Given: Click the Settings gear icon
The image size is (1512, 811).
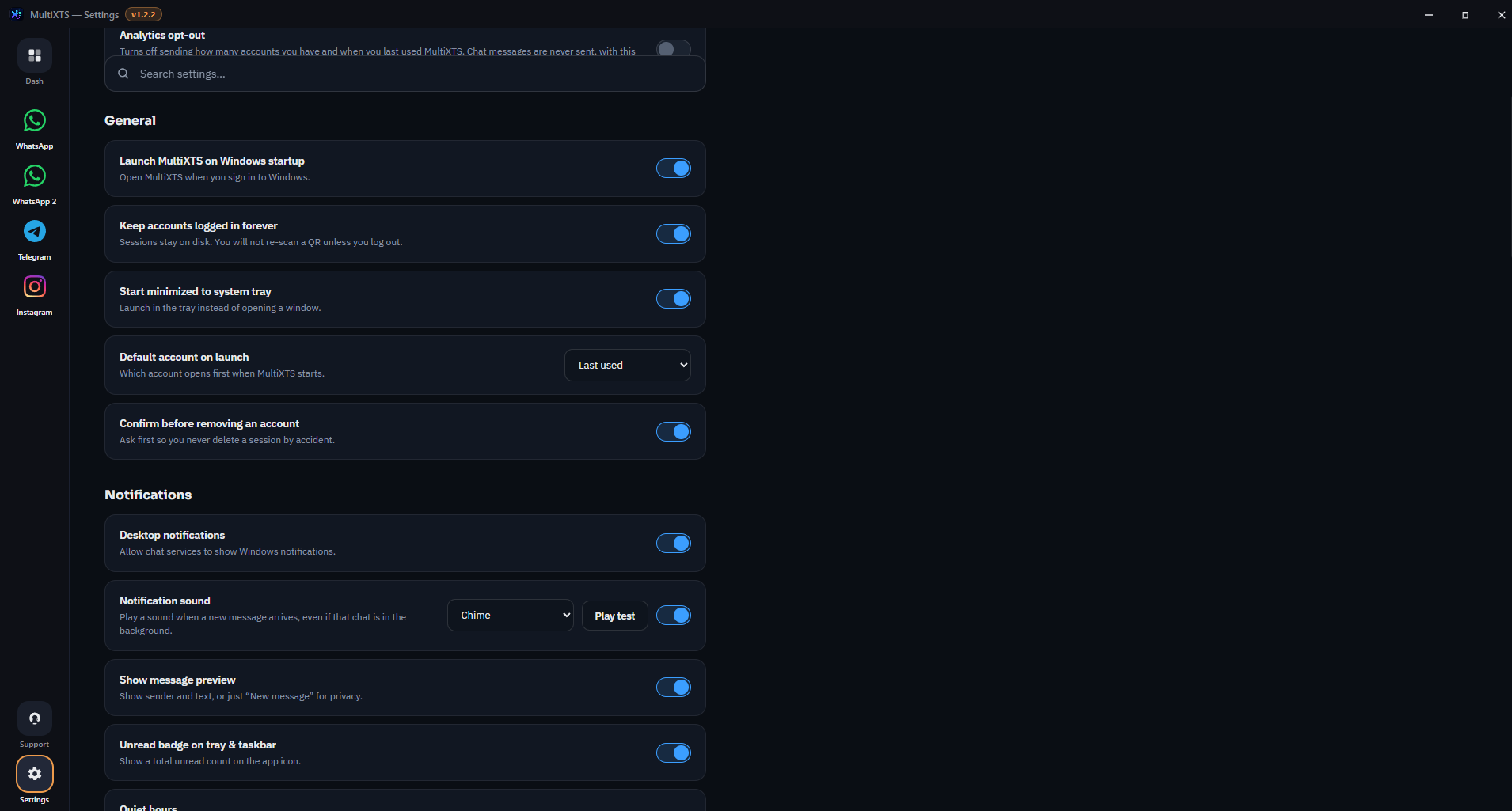Looking at the screenshot, I should pos(35,774).
